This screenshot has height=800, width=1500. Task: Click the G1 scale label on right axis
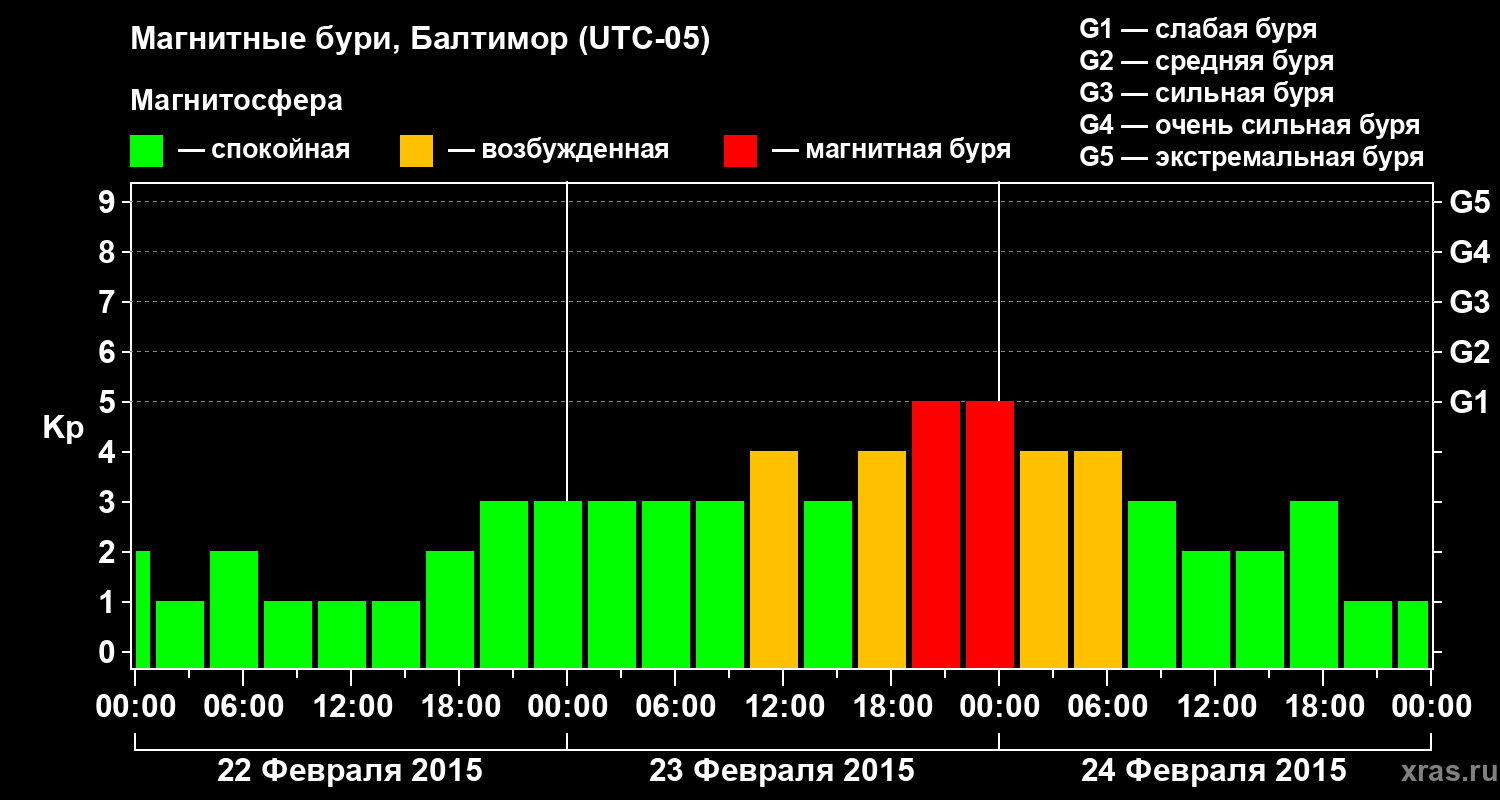[1469, 402]
